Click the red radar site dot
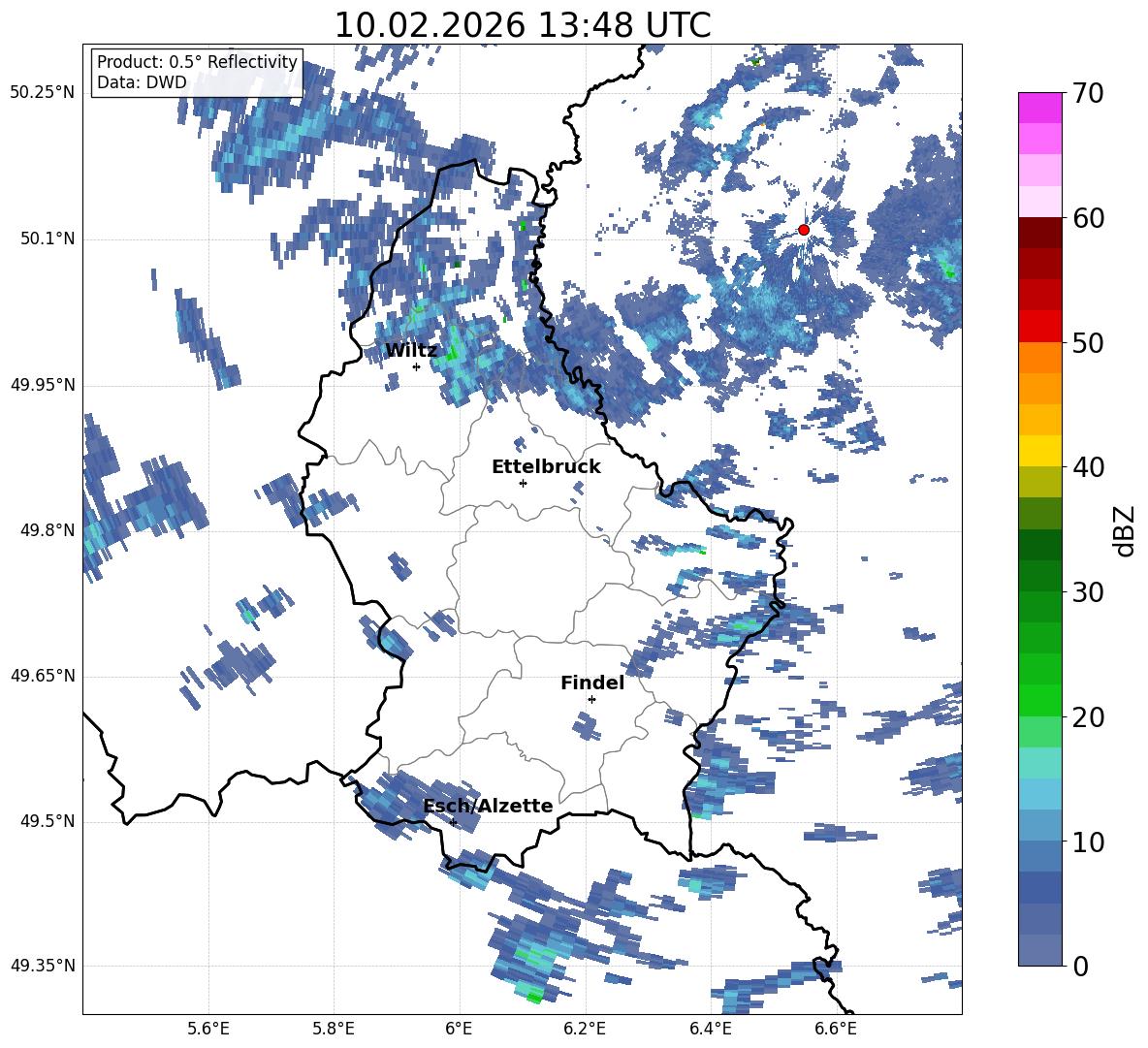1148x1048 pixels. point(803,230)
